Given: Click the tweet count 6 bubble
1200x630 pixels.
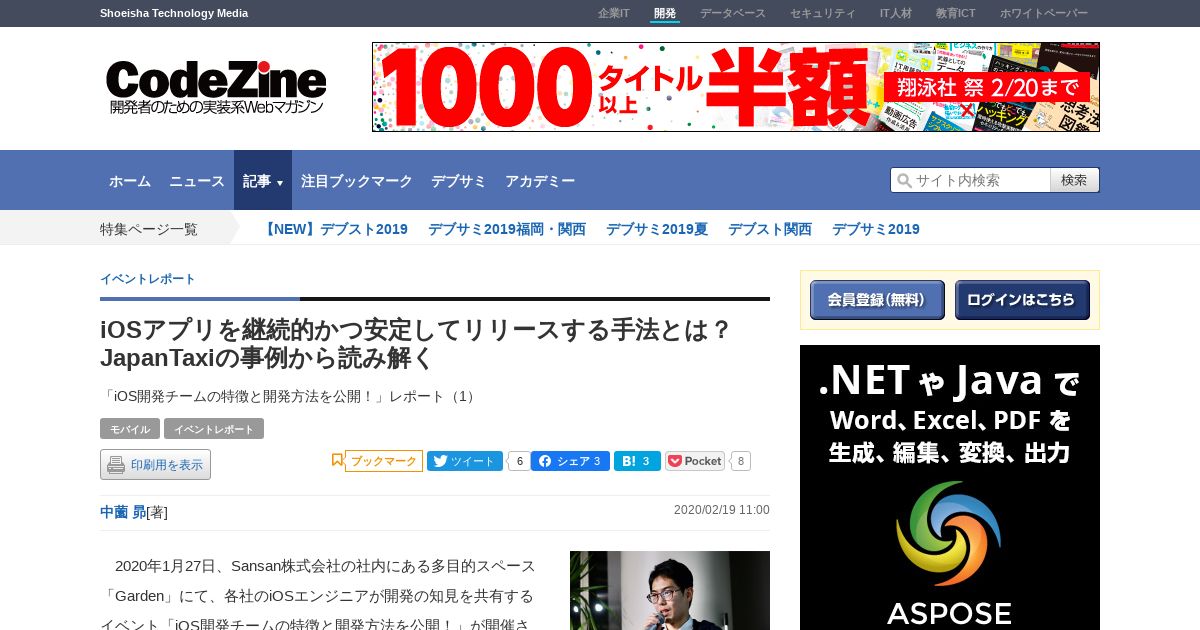Looking at the screenshot, I should coord(518,461).
